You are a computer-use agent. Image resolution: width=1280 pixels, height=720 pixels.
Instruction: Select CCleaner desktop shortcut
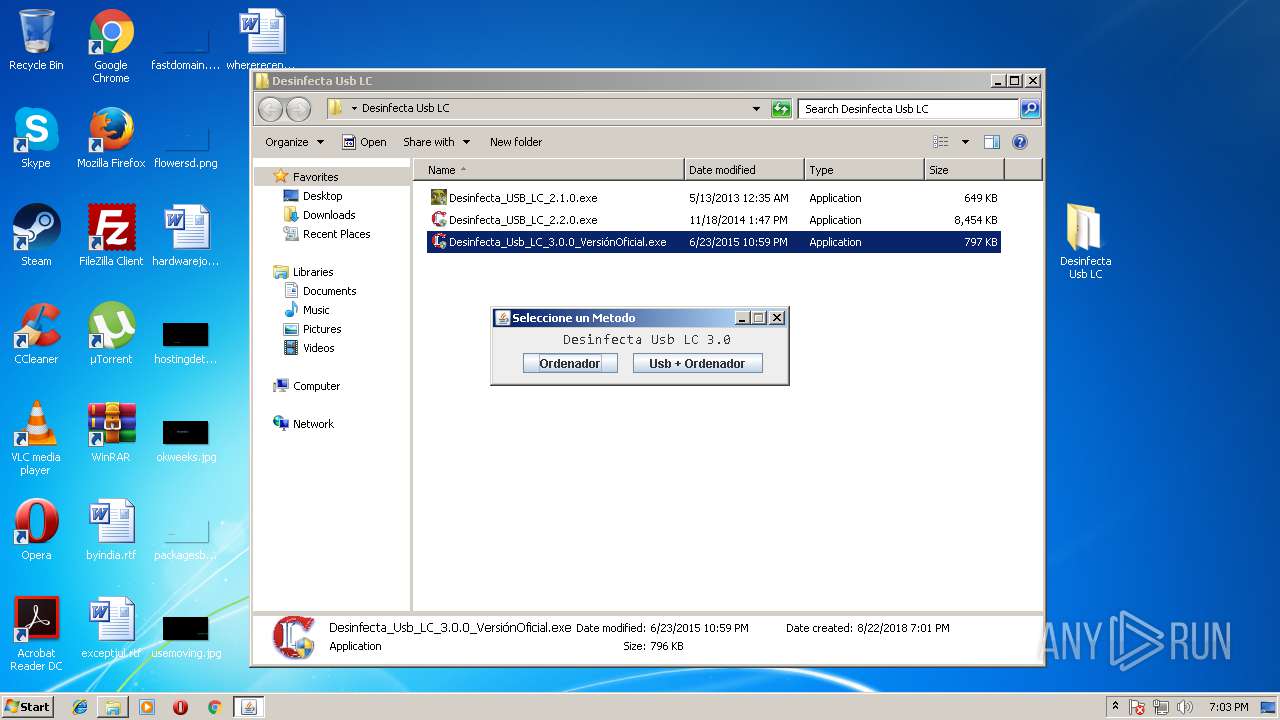tap(36, 334)
